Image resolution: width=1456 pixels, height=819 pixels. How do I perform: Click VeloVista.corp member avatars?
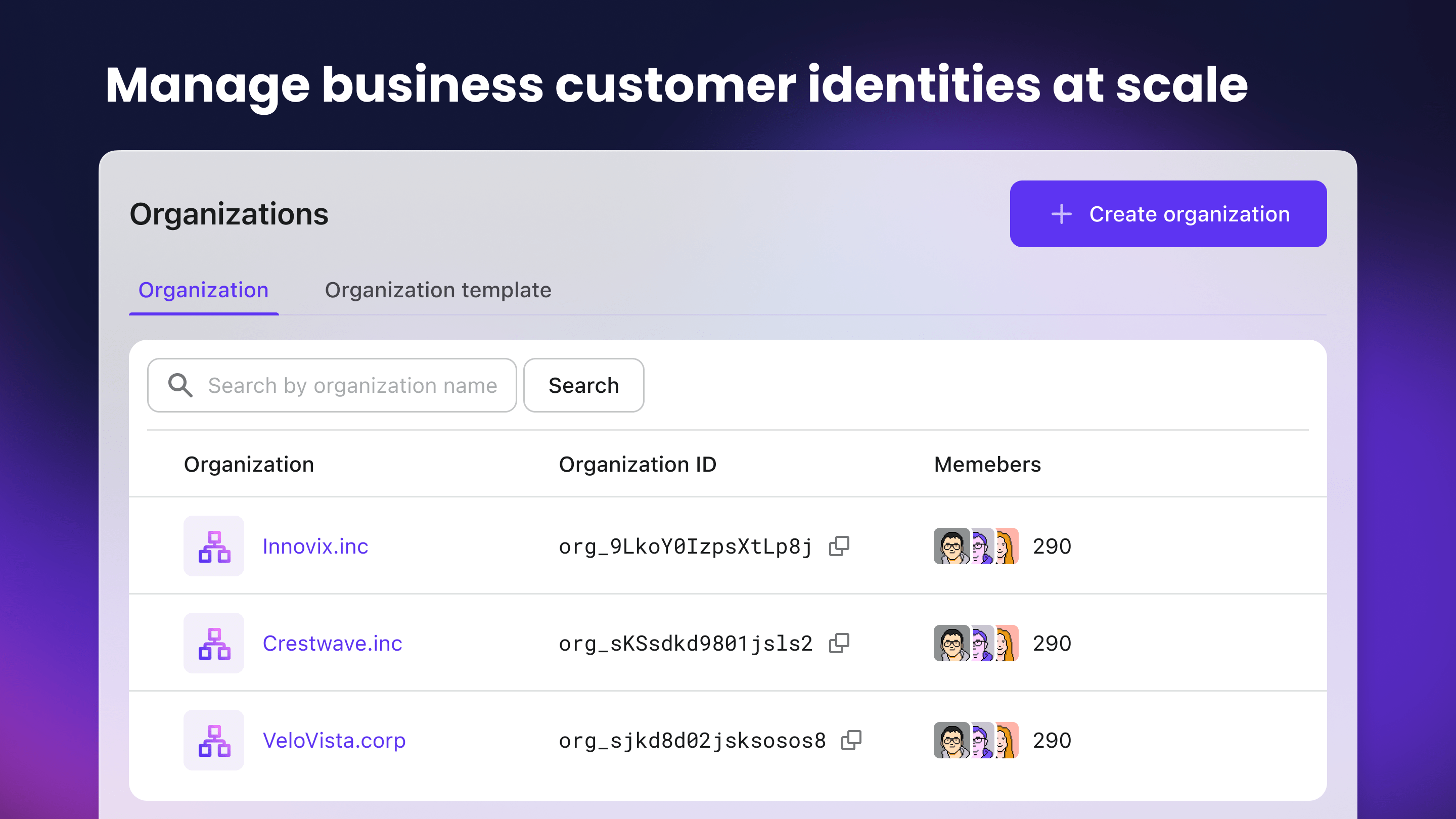pyautogui.click(x=976, y=740)
